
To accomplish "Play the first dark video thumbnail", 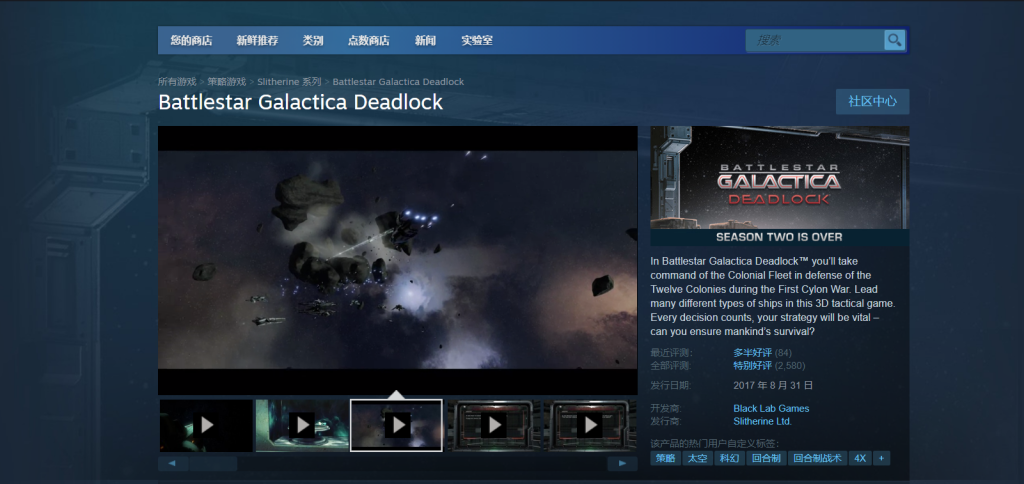I will (206, 425).
